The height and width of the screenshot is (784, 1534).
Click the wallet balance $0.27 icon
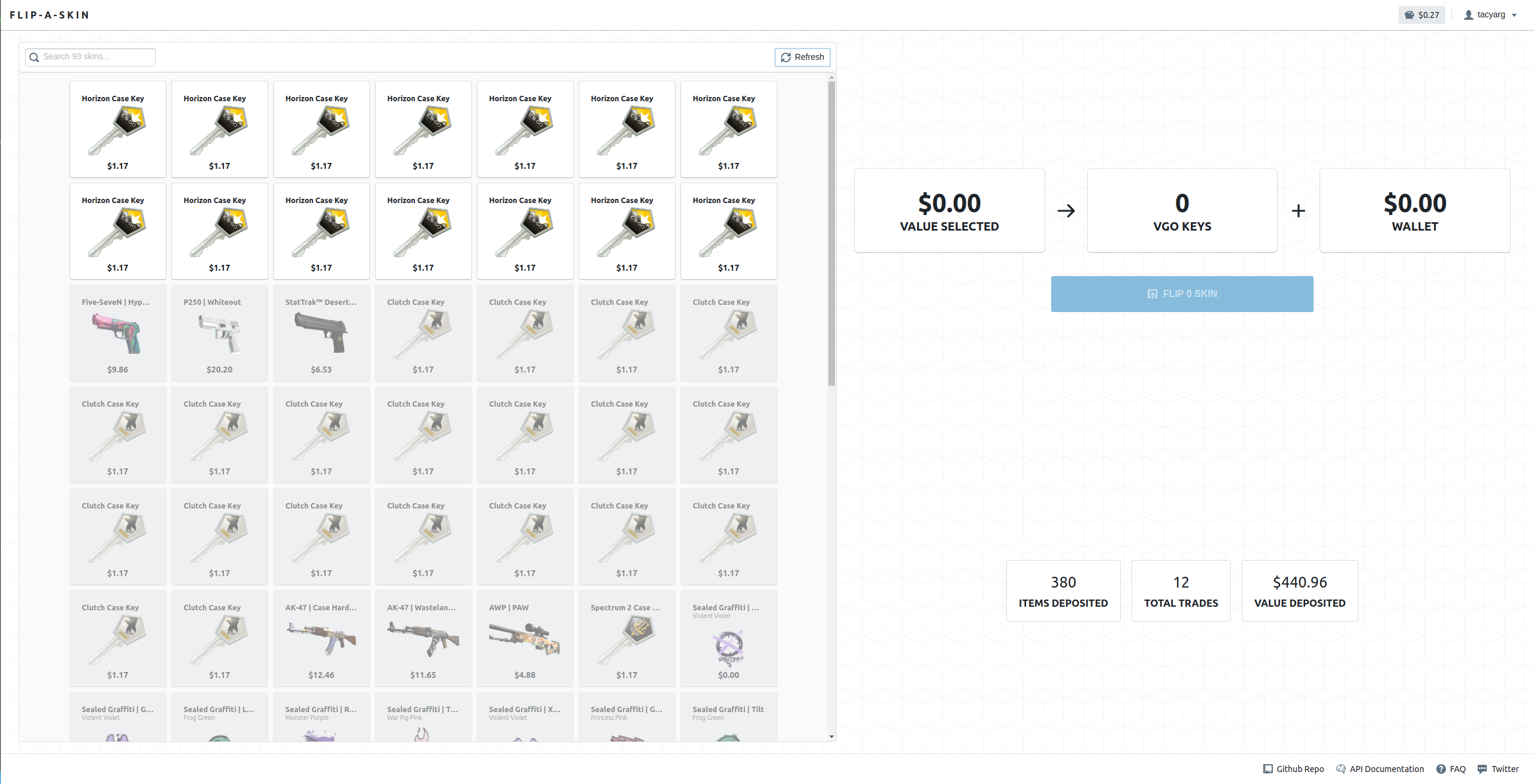1409,15
